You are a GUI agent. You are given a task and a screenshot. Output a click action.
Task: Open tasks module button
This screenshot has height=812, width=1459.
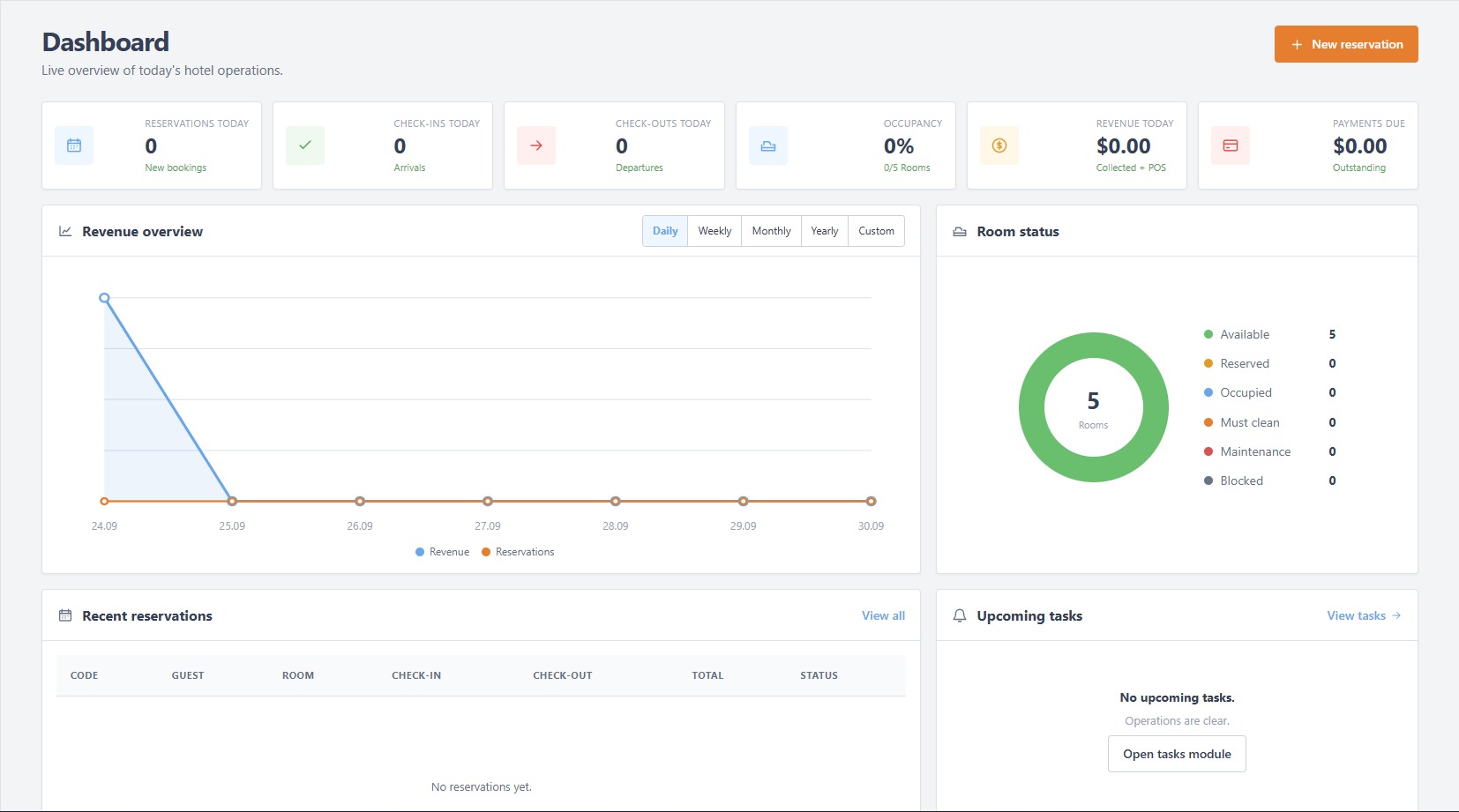click(1177, 754)
